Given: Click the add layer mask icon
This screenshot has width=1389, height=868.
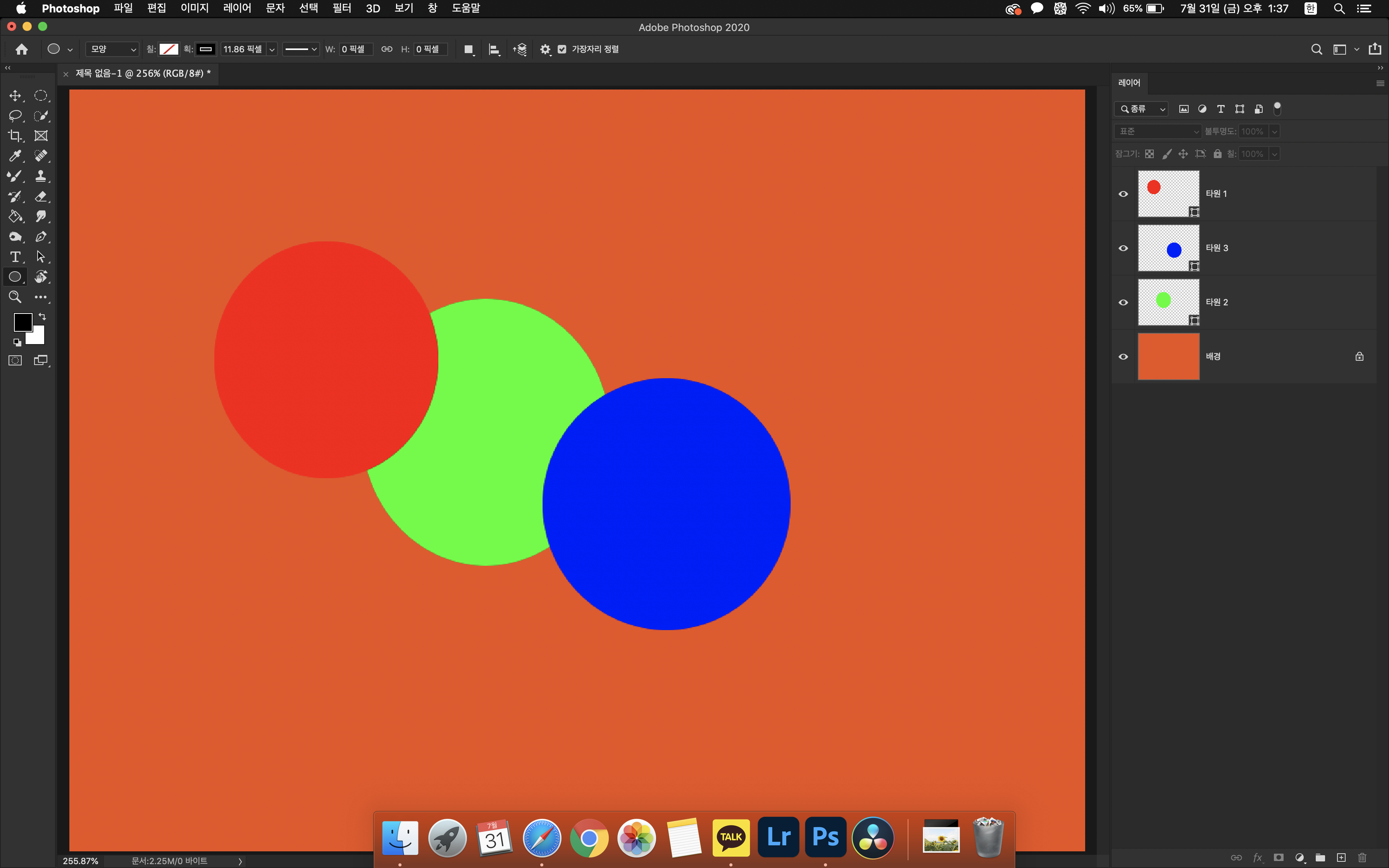Looking at the screenshot, I should [1278, 858].
